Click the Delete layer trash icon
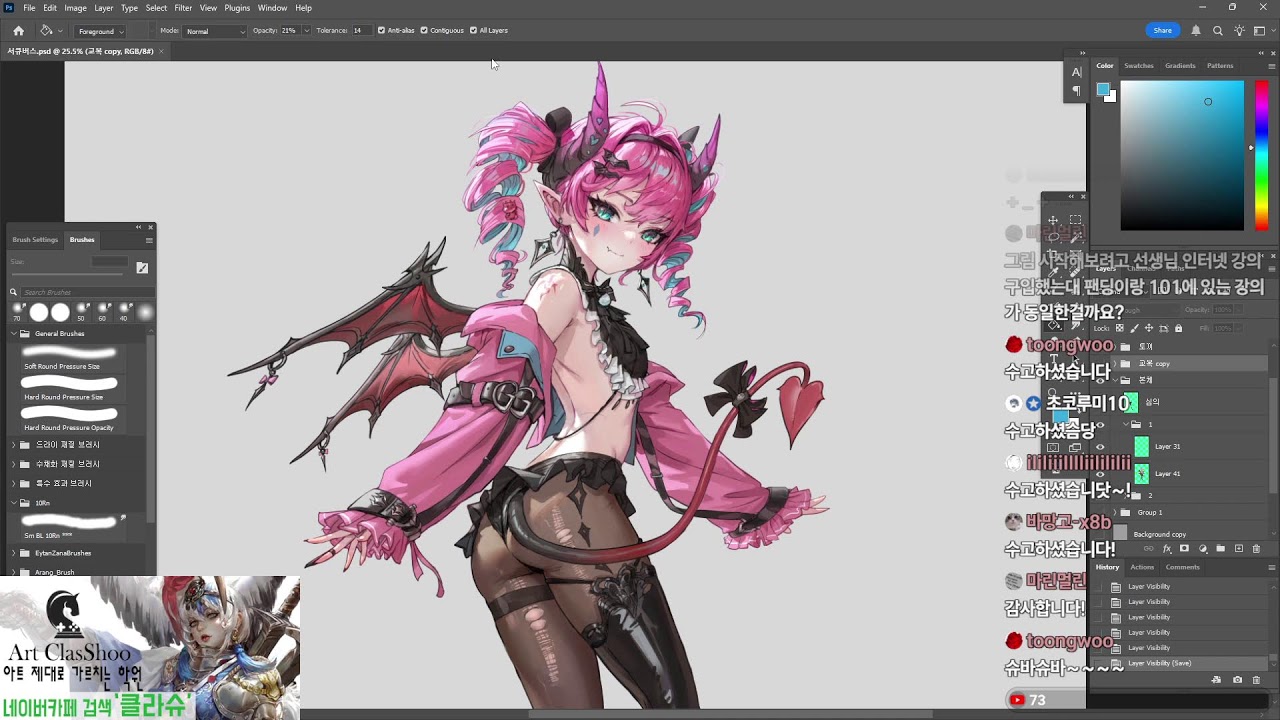1280x720 pixels. 1257,549
